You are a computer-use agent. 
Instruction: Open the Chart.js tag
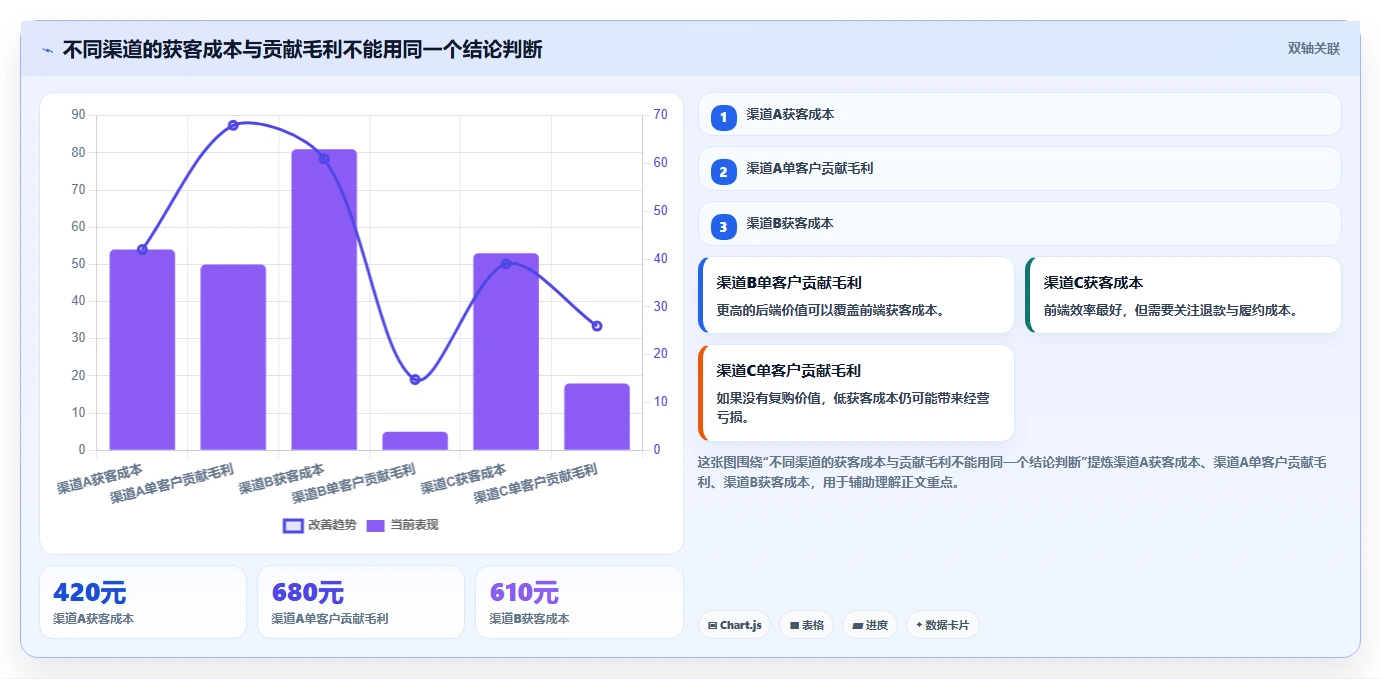[x=733, y=625]
